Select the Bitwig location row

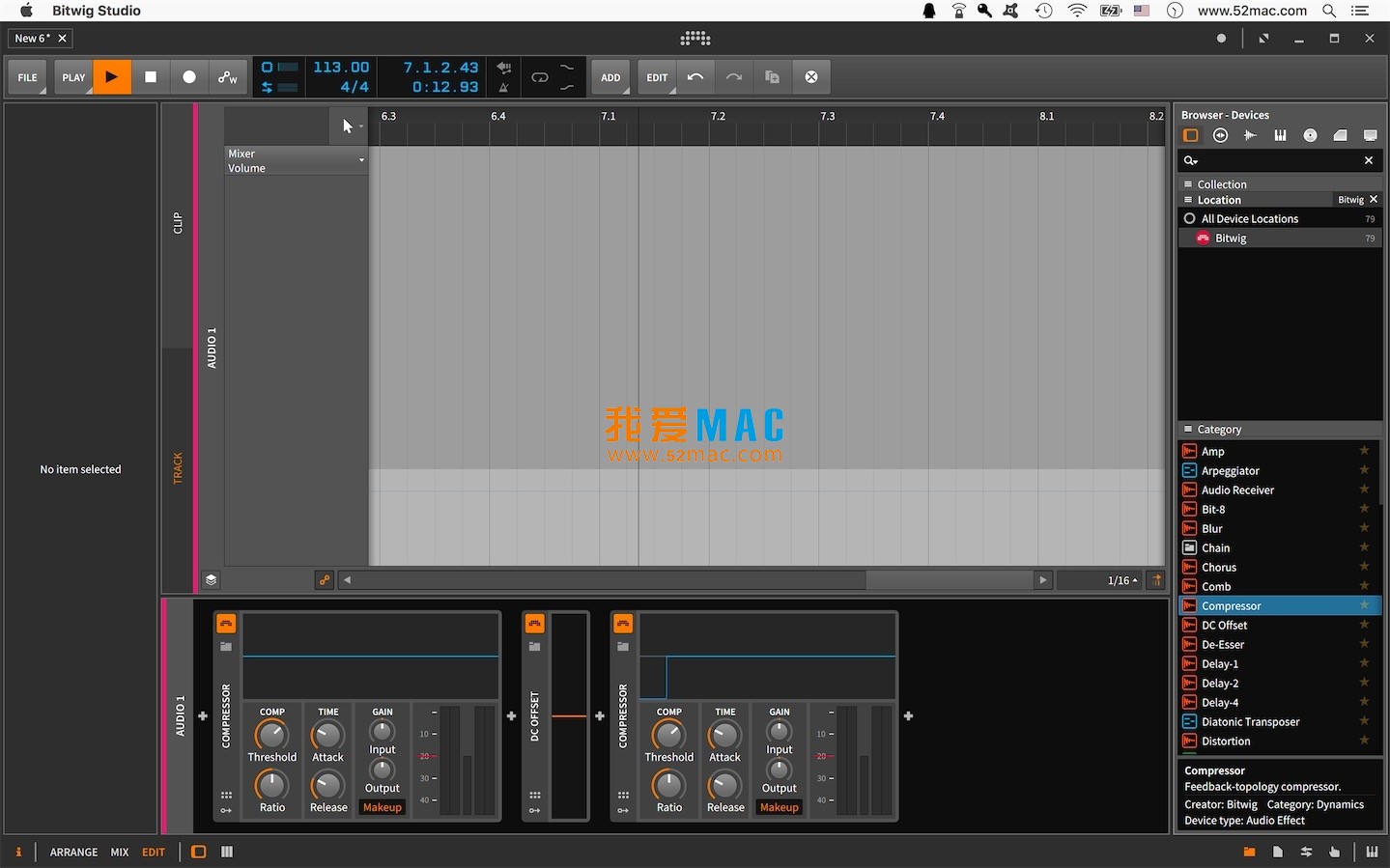pyautogui.click(x=1281, y=238)
